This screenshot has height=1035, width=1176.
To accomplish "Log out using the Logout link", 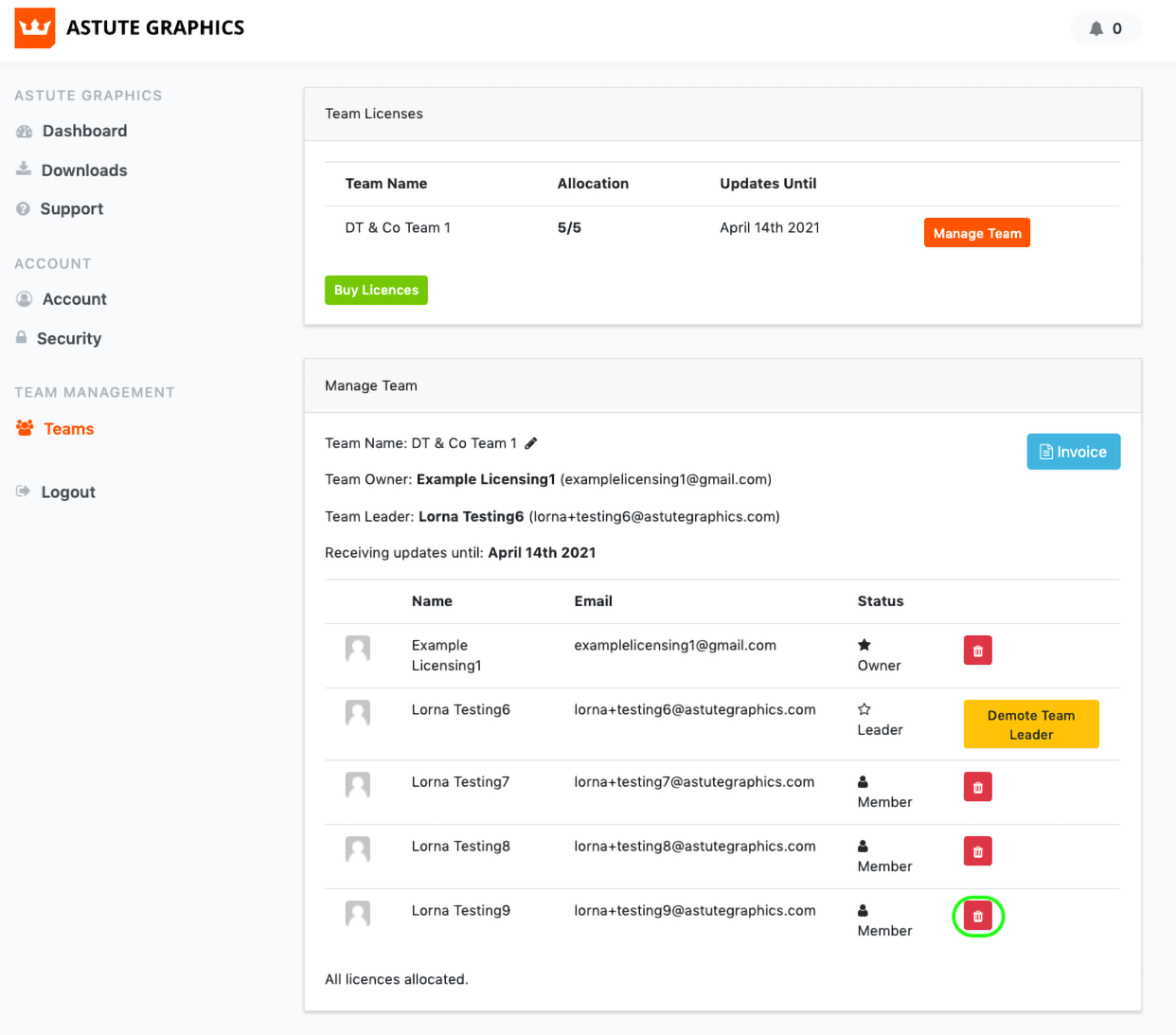I will [67, 492].
